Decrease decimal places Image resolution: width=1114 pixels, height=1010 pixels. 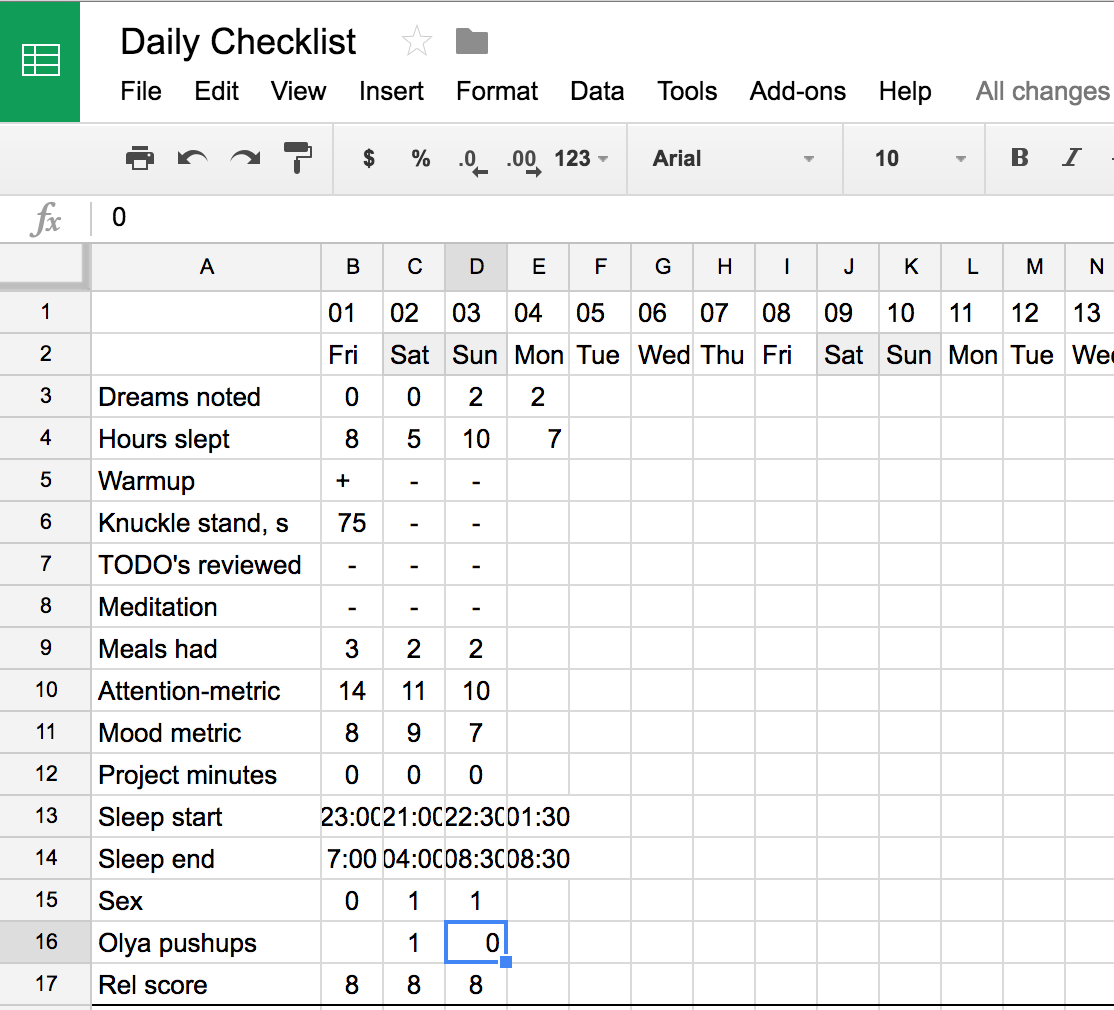click(x=471, y=160)
